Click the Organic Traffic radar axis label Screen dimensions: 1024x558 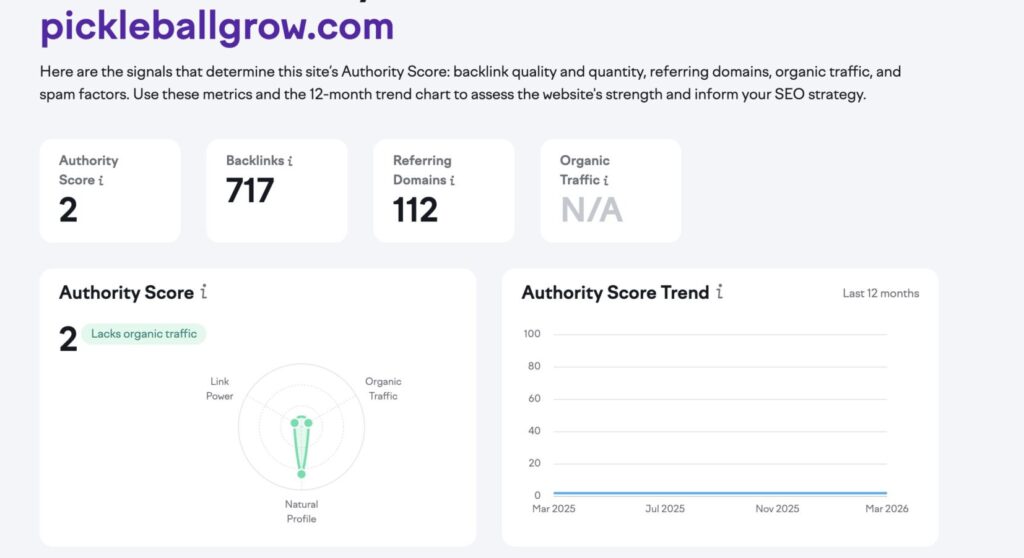(x=383, y=389)
